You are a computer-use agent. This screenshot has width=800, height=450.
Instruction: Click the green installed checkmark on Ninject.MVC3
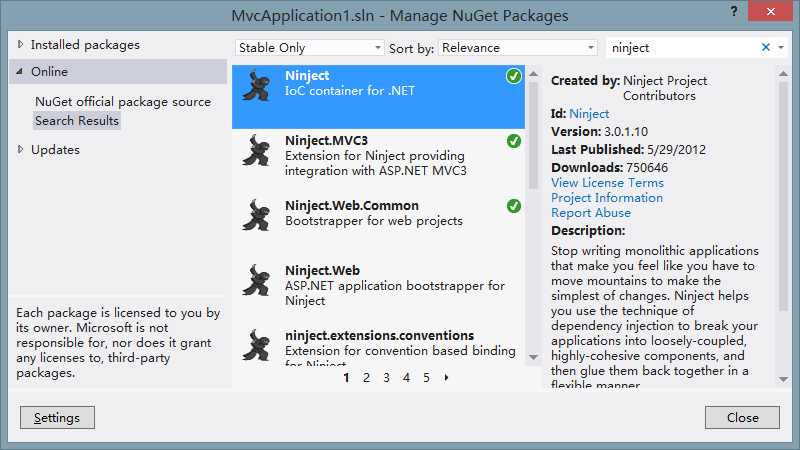coord(514,141)
